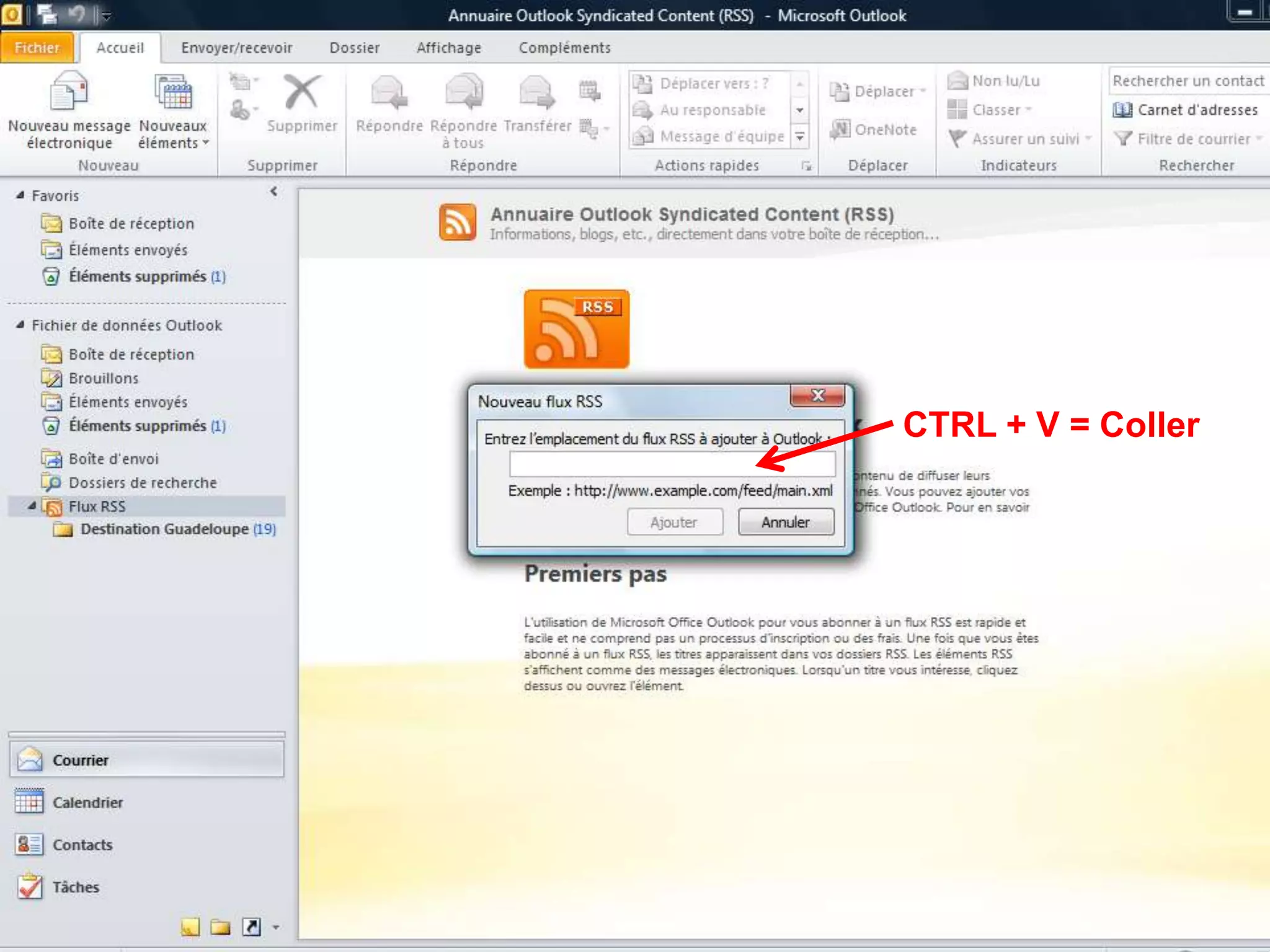Click Répondre à tous icon

[x=464, y=93]
